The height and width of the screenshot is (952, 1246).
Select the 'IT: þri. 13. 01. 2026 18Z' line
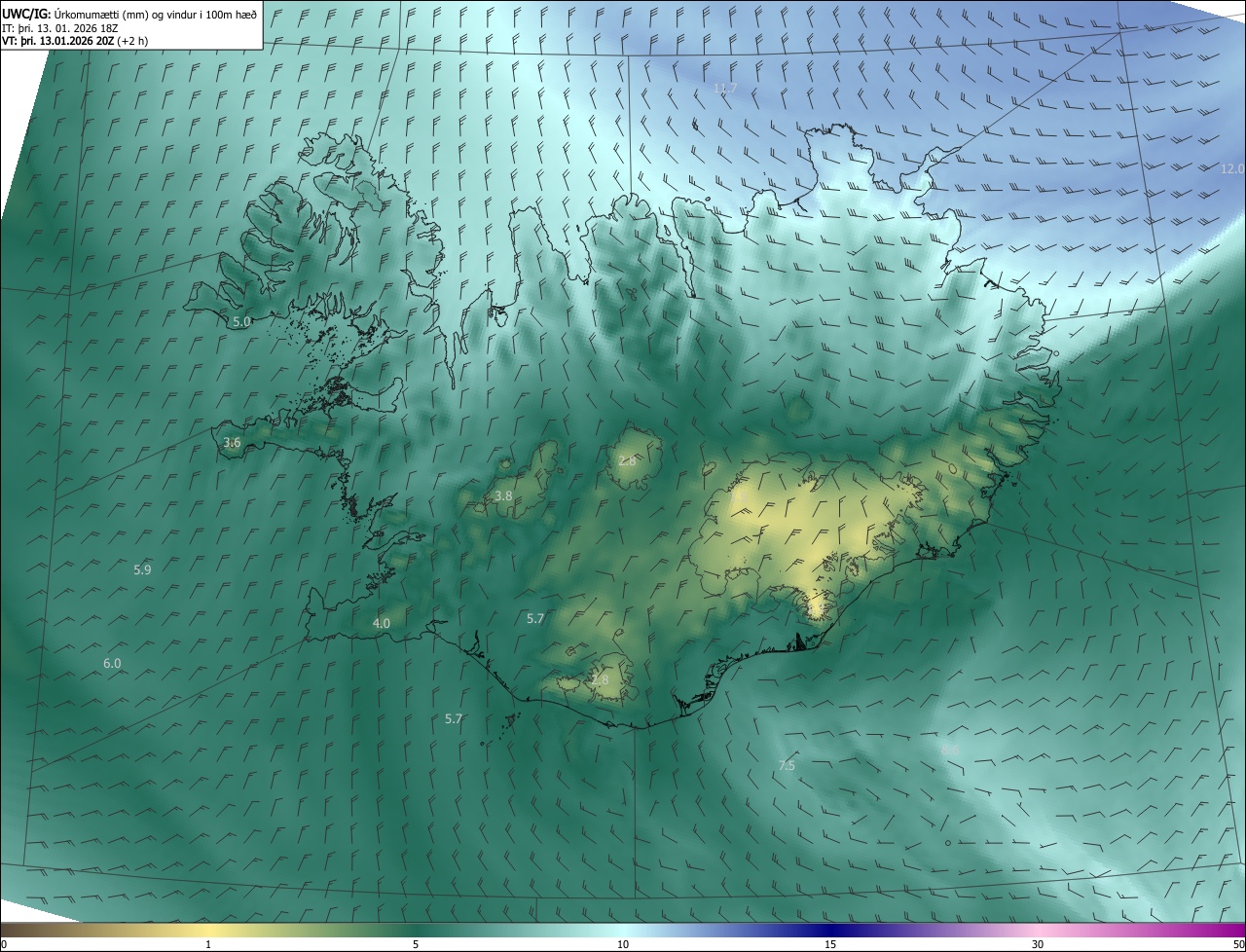[x=59, y=28]
